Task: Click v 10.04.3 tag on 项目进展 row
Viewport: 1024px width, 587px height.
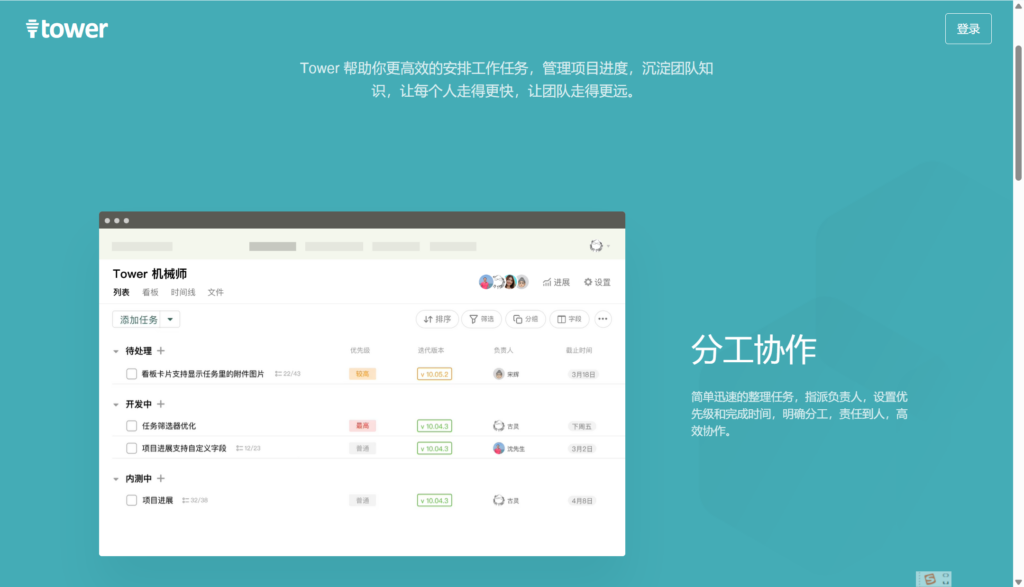Action: 434,500
